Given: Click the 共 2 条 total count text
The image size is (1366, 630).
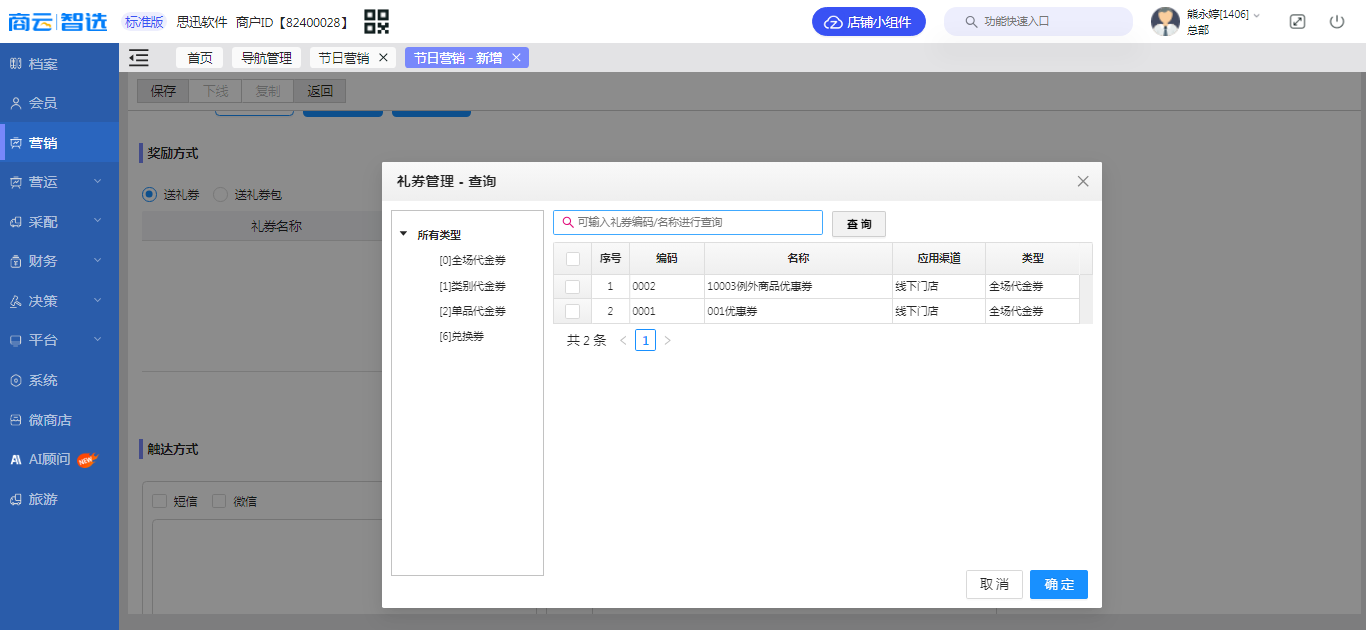Looking at the screenshot, I should coord(587,341).
